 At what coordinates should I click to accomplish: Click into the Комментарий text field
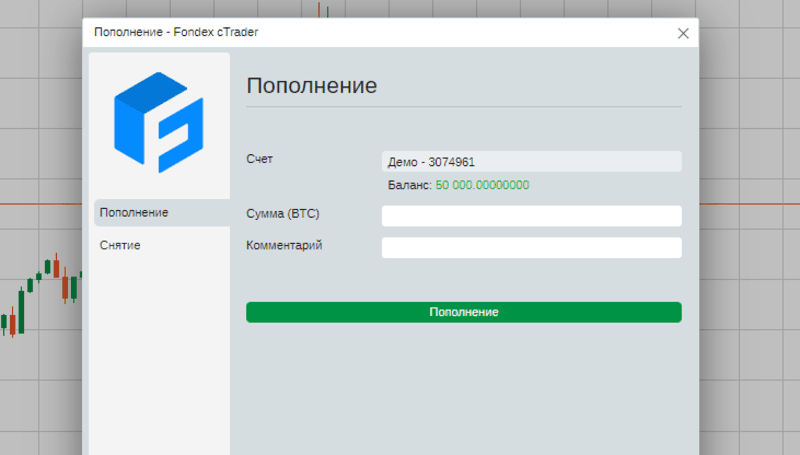tap(532, 247)
